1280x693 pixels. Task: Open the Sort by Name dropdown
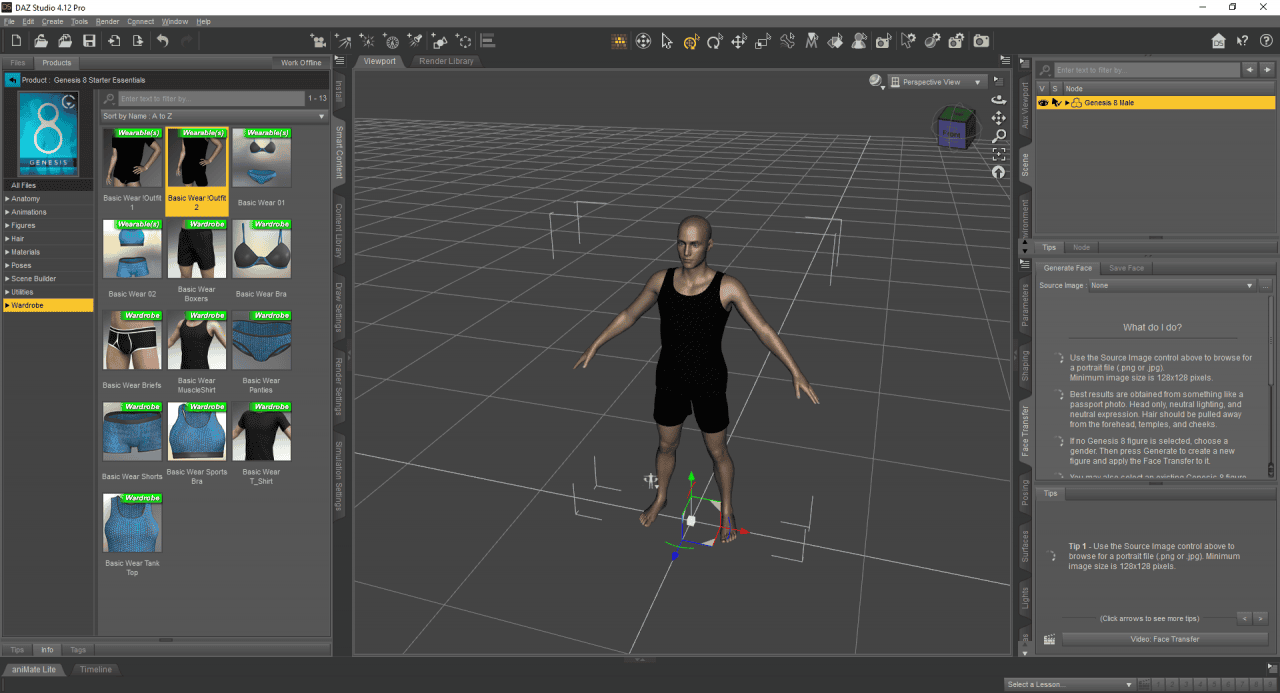(x=210, y=116)
